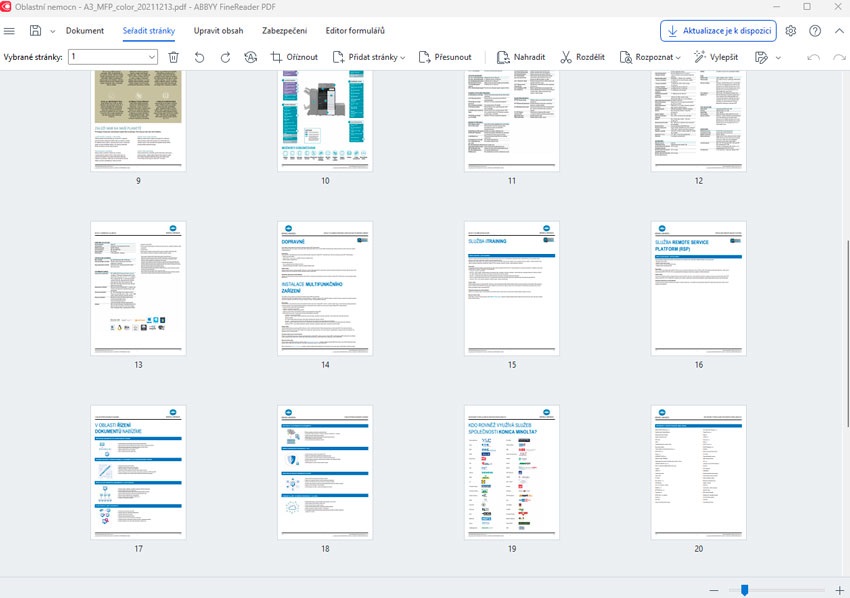
Task: Click Vylepšit images button
Action: coord(716,57)
